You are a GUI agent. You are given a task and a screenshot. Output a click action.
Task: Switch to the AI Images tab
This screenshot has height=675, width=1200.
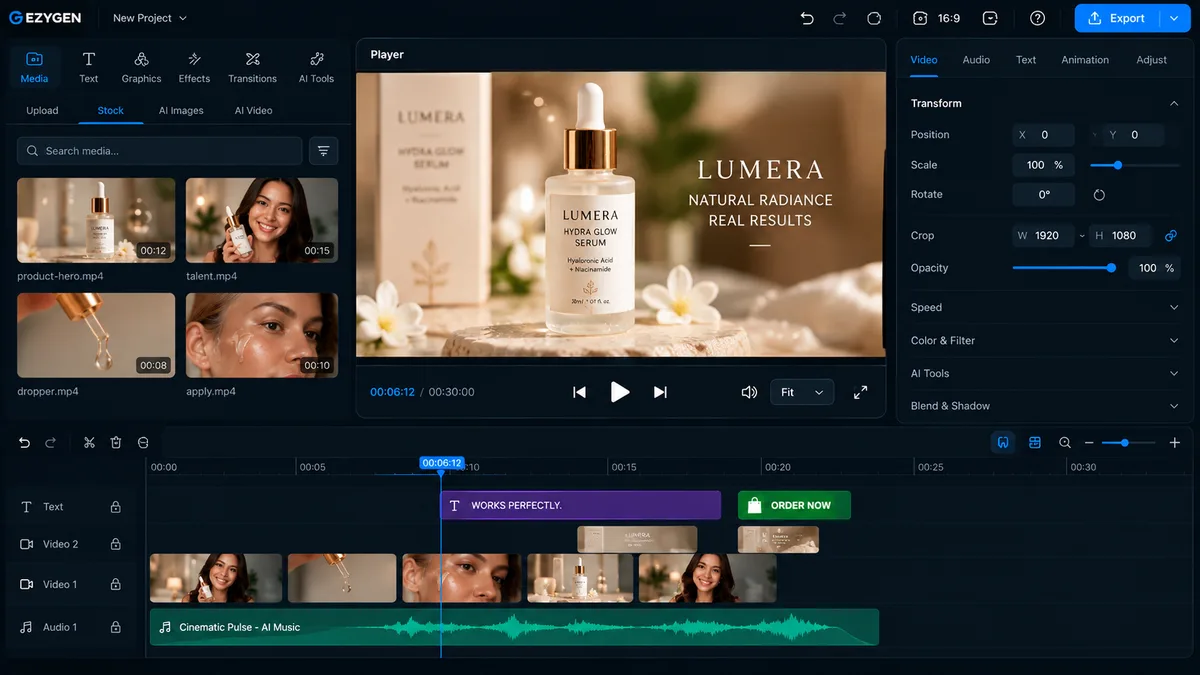coord(181,111)
